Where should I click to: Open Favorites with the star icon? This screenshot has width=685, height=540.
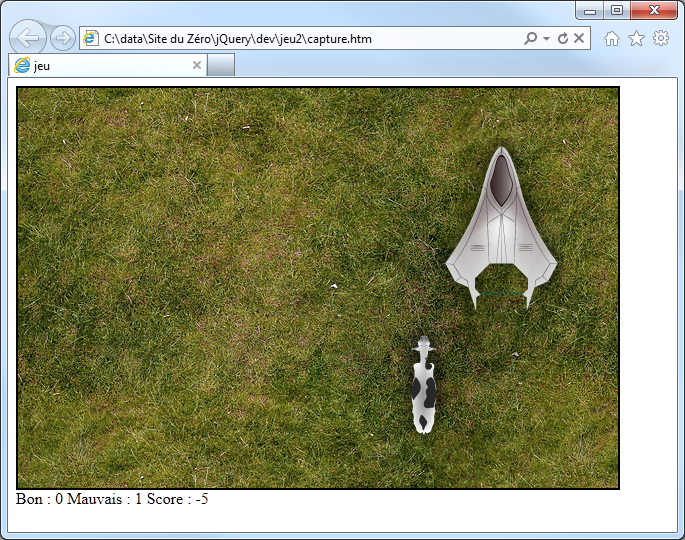coord(636,39)
